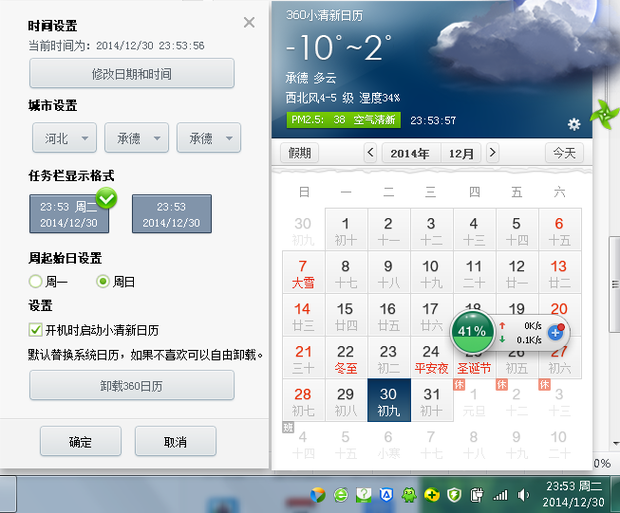Close the time settings panel
This screenshot has width=620, height=513.
[x=249, y=23]
